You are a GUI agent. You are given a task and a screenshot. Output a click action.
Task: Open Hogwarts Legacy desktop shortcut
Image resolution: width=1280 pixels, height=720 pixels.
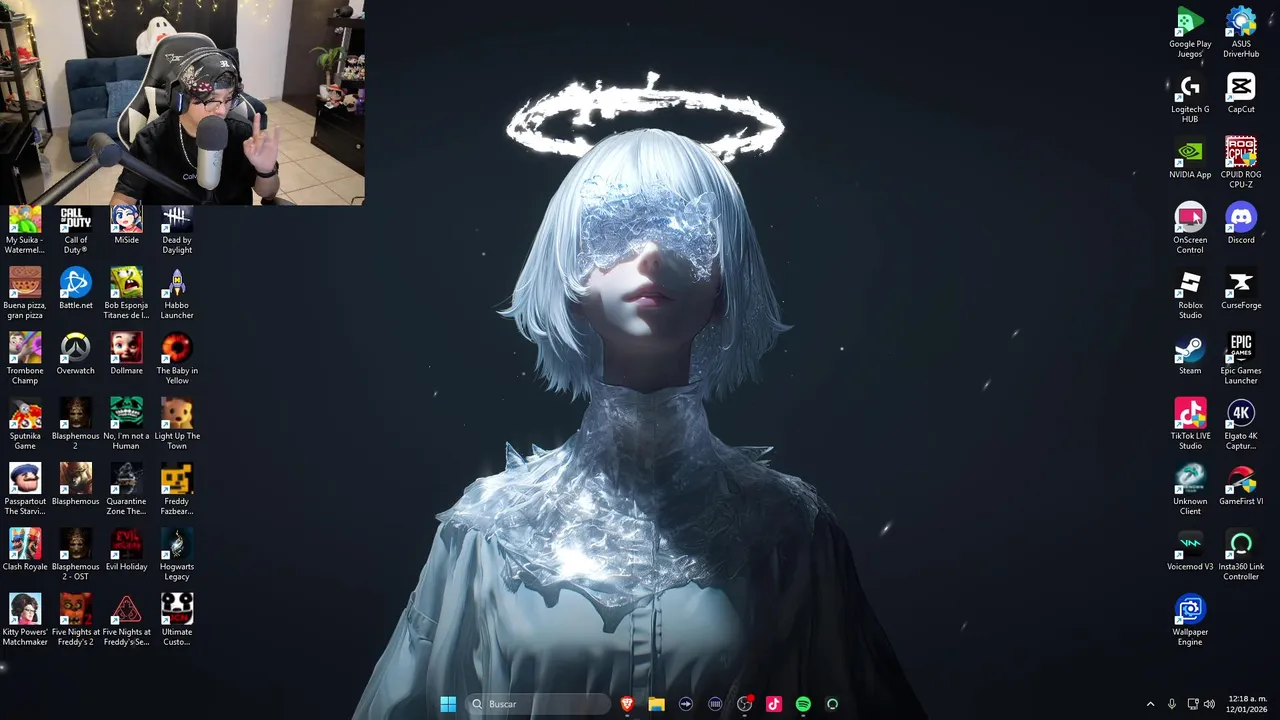(x=177, y=556)
